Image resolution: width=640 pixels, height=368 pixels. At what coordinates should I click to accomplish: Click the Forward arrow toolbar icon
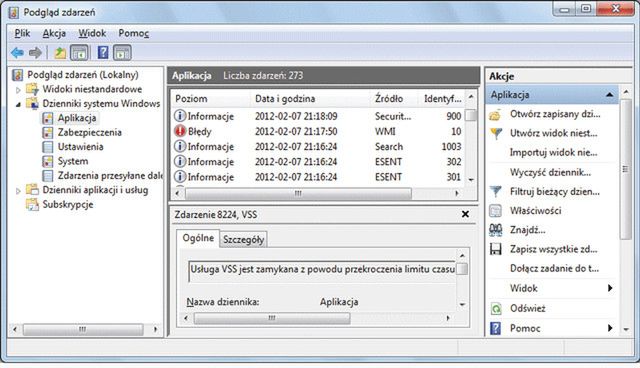coord(36,53)
